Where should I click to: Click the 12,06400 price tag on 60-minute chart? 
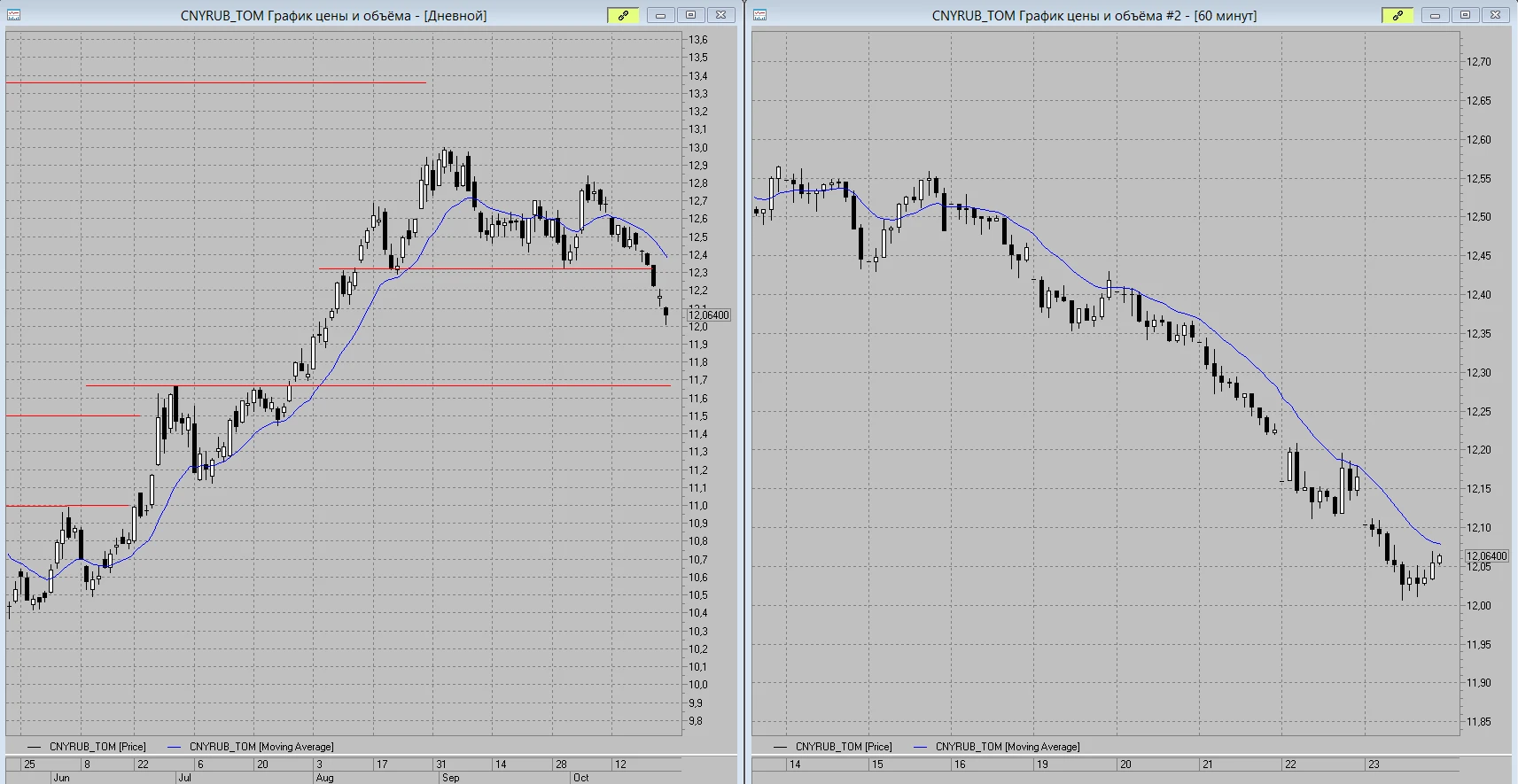[x=1486, y=556]
